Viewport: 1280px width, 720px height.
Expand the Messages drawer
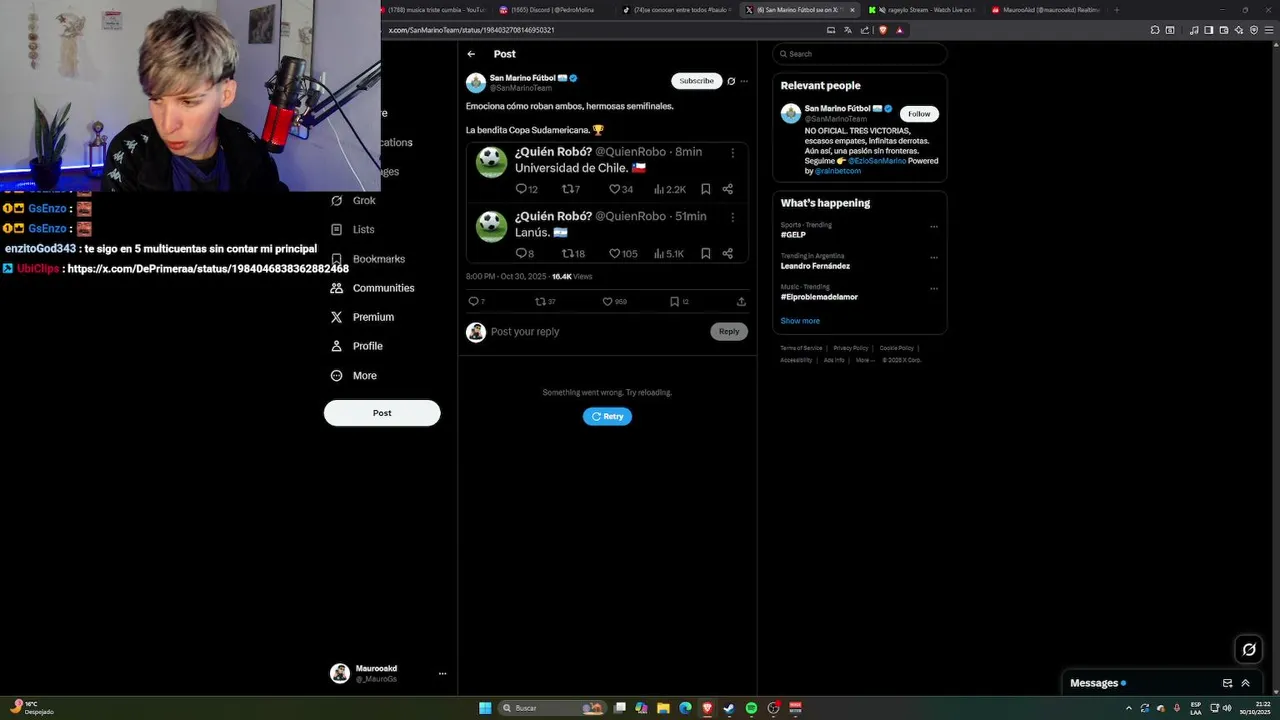(x=1245, y=683)
